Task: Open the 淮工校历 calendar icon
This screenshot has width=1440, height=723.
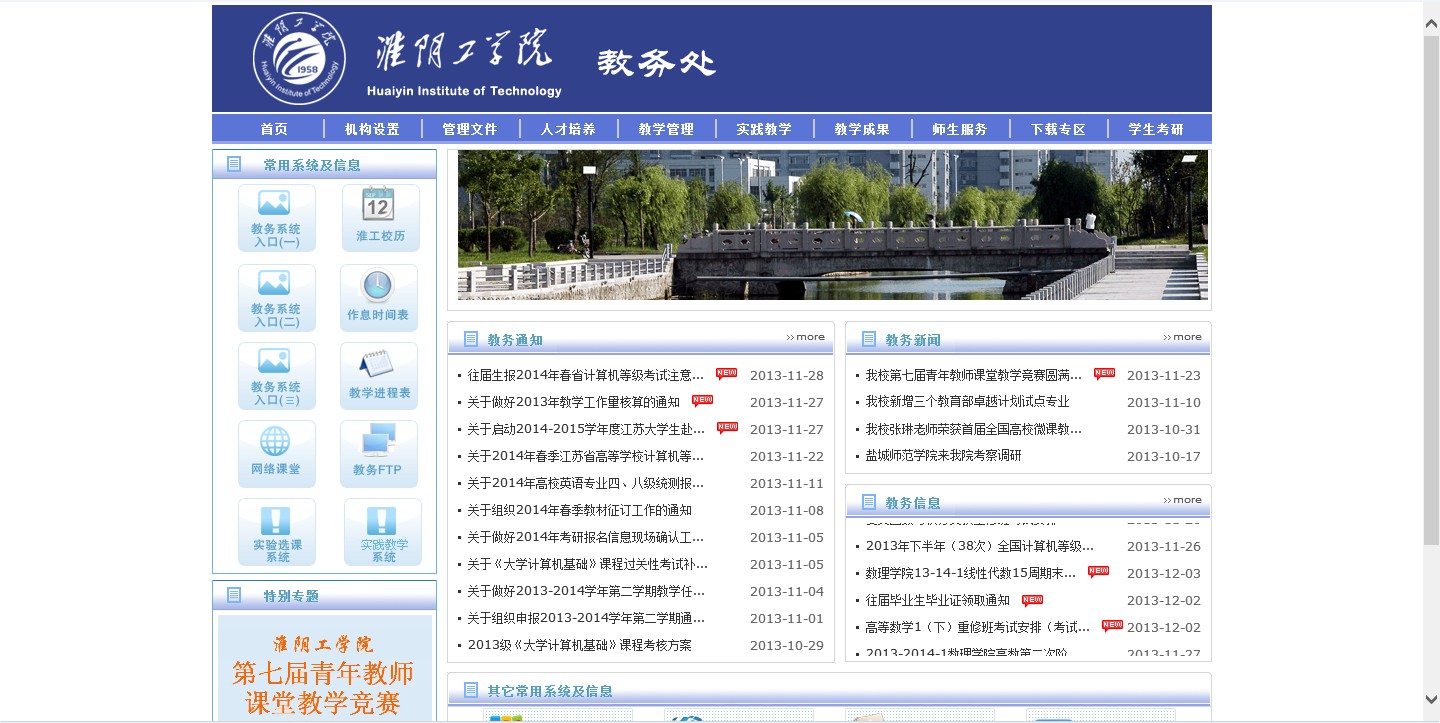Action: (x=380, y=217)
